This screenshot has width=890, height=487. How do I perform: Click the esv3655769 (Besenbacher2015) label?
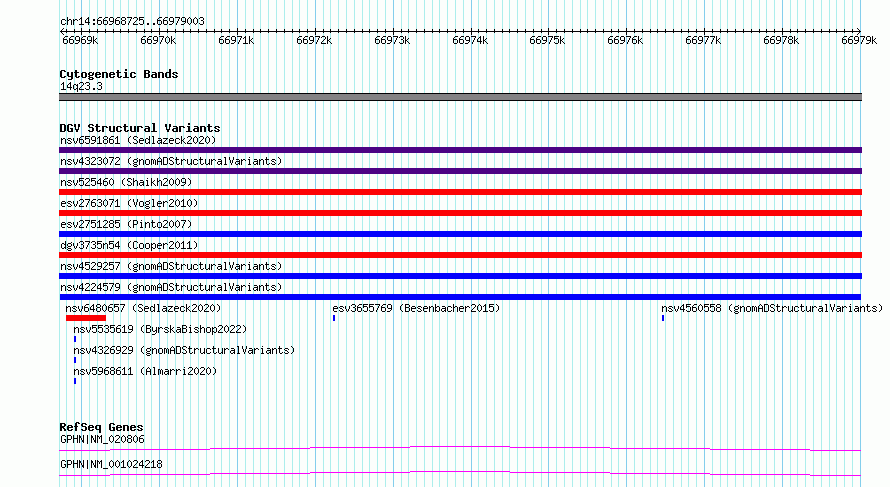click(416, 308)
